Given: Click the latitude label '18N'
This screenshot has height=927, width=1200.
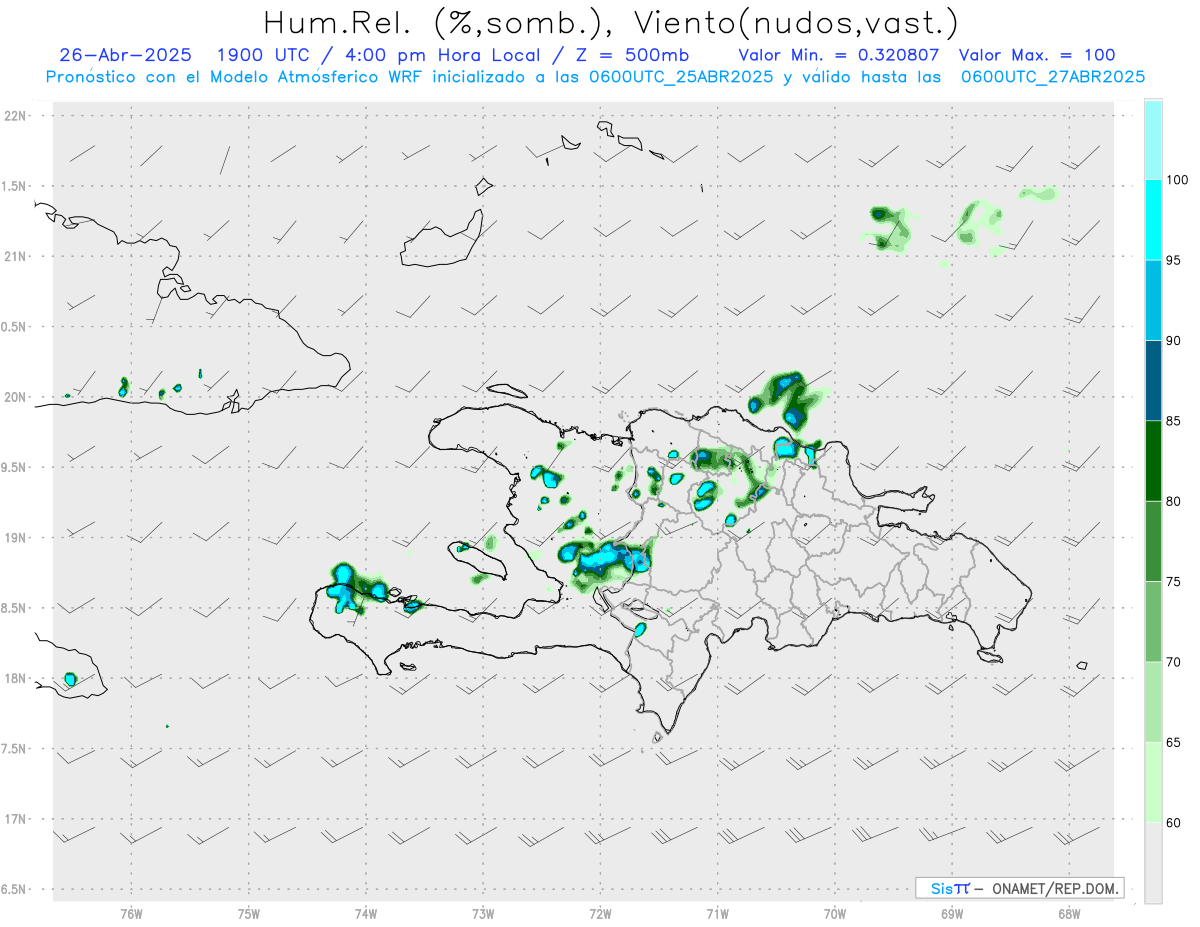Looking at the screenshot, I should tap(15, 678).
